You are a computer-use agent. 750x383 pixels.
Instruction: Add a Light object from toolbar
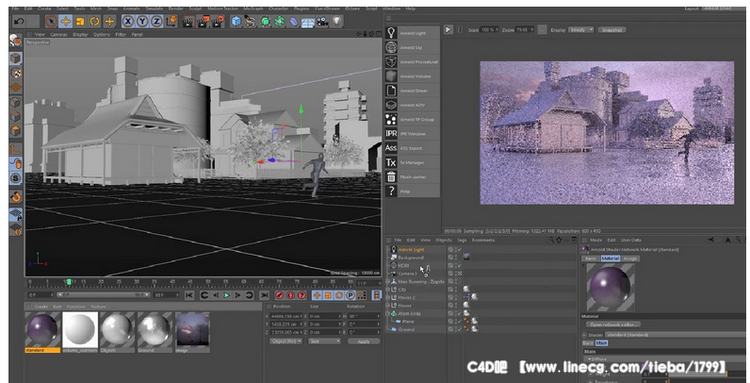click(337, 21)
